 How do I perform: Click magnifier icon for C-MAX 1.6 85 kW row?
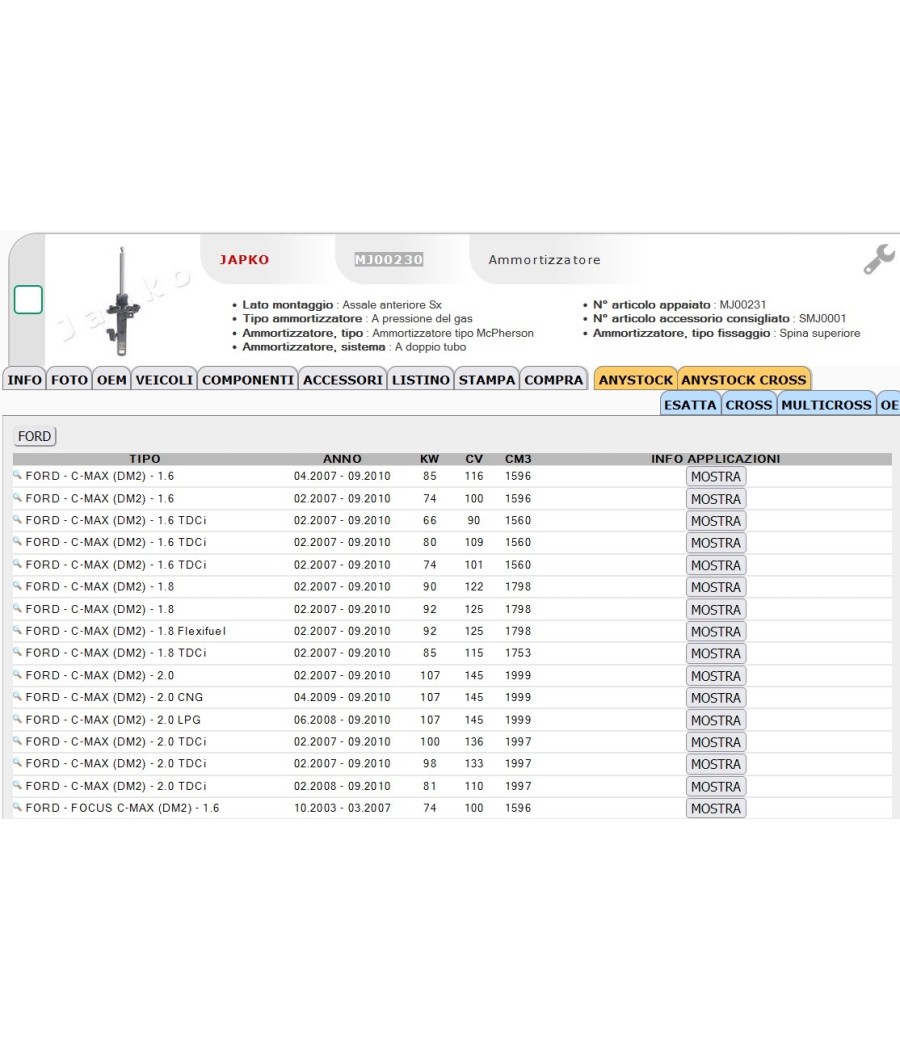(x=17, y=475)
